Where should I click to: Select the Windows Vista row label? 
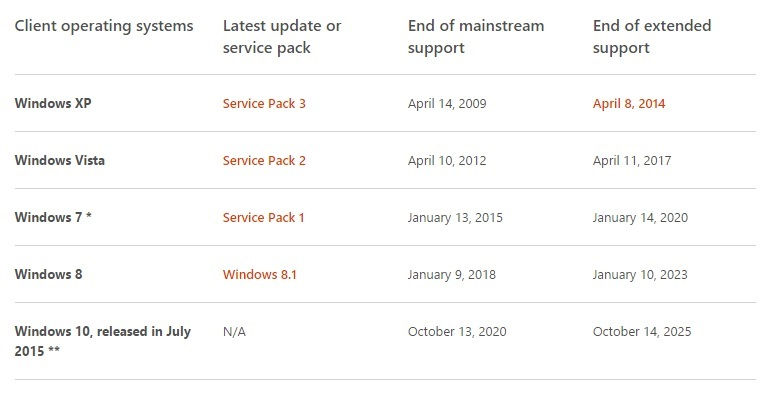(x=60, y=160)
